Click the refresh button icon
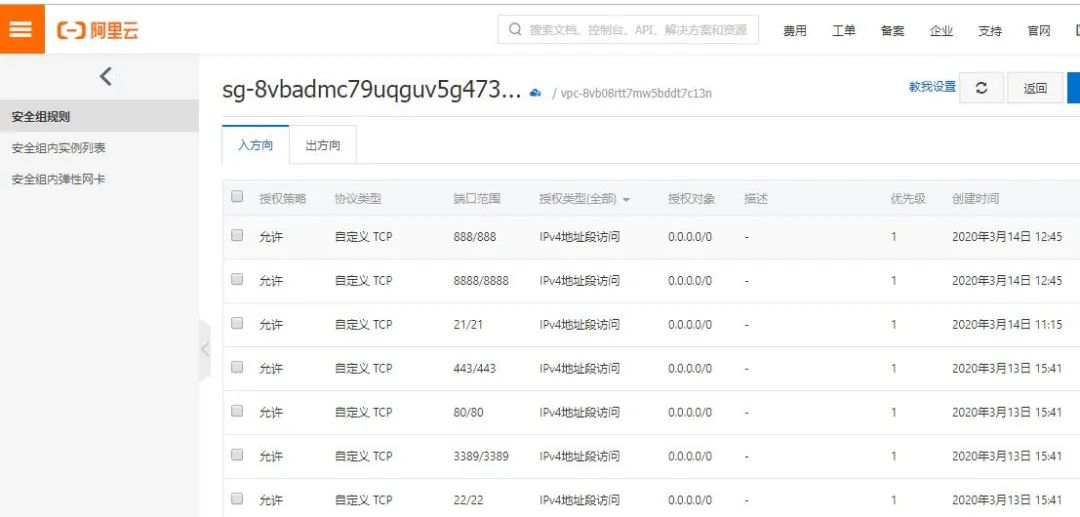Image resolution: width=1080 pixels, height=517 pixels. tap(982, 88)
